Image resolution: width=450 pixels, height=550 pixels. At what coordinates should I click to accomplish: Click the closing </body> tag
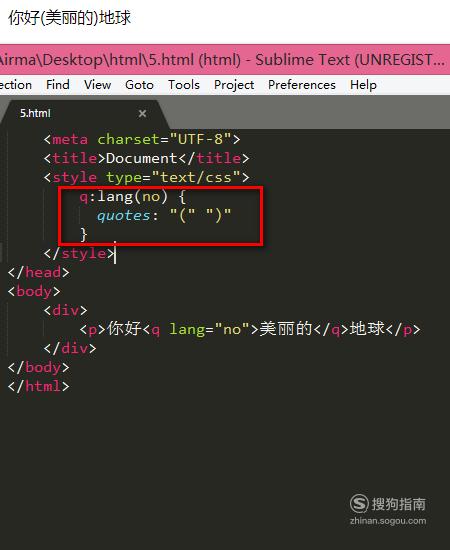click(x=39, y=367)
